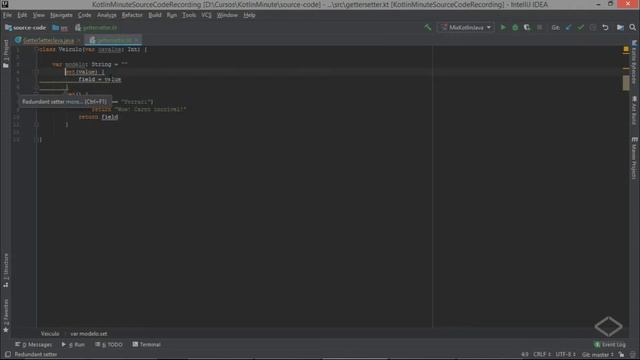This screenshot has width=640, height=360.
Task: Open the Project tool window sidebar button
Action: (x=6, y=53)
